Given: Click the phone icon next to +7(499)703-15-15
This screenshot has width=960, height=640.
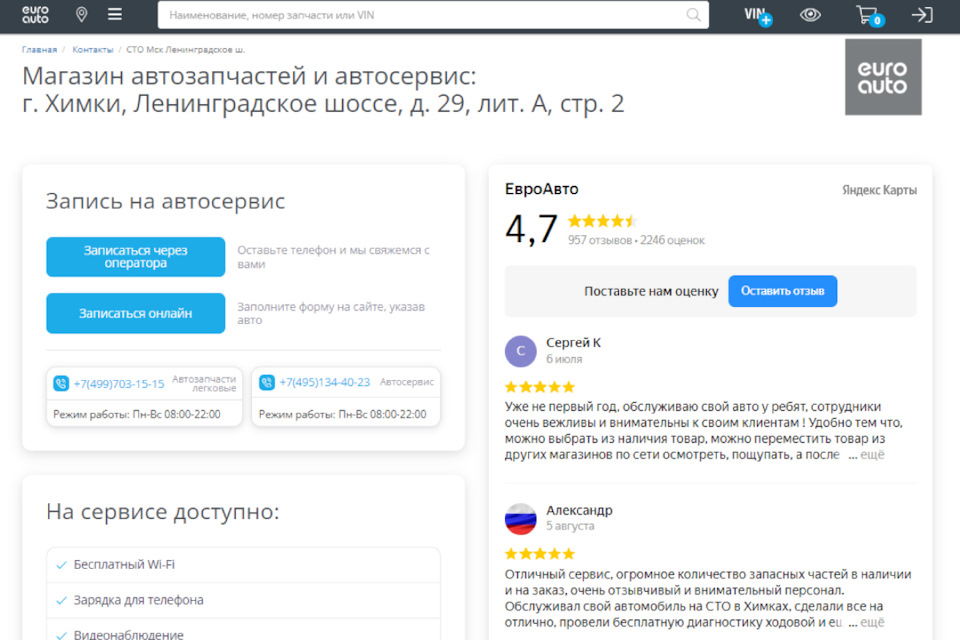Looking at the screenshot, I should [x=61, y=383].
